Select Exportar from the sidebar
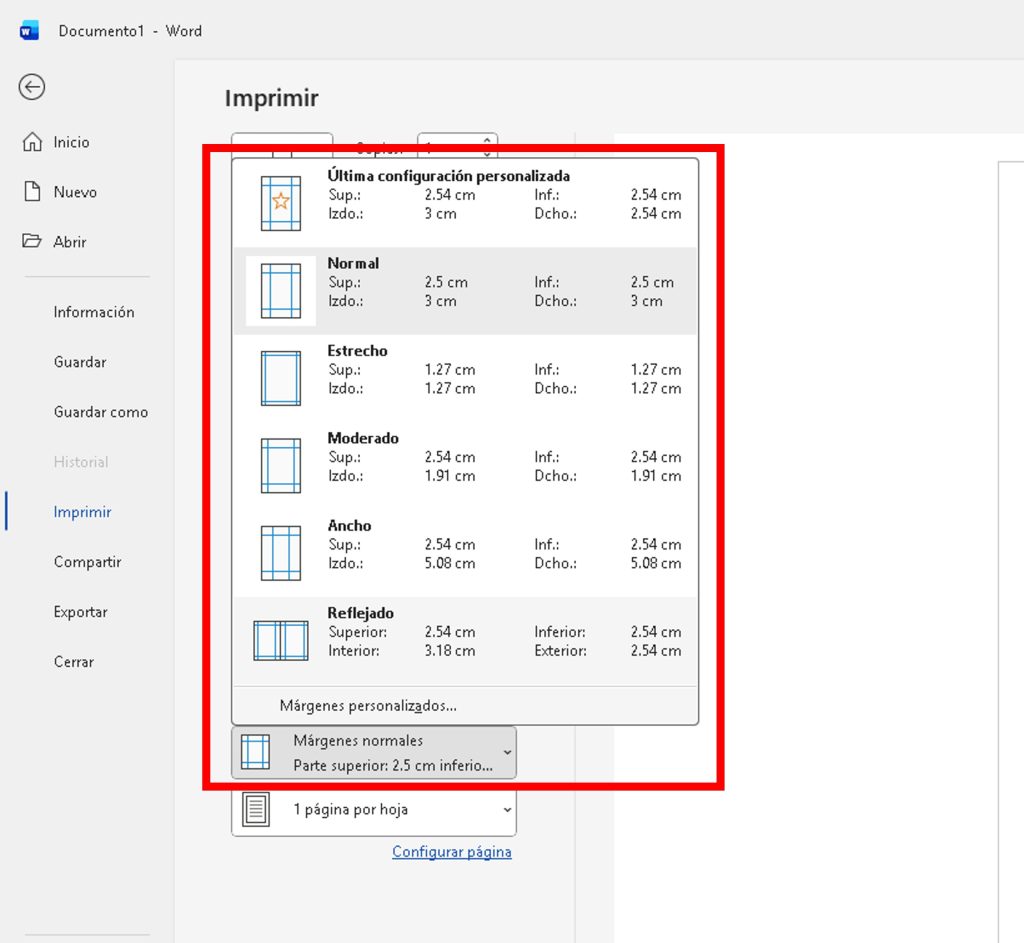1024x943 pixels. click(80, 612)
